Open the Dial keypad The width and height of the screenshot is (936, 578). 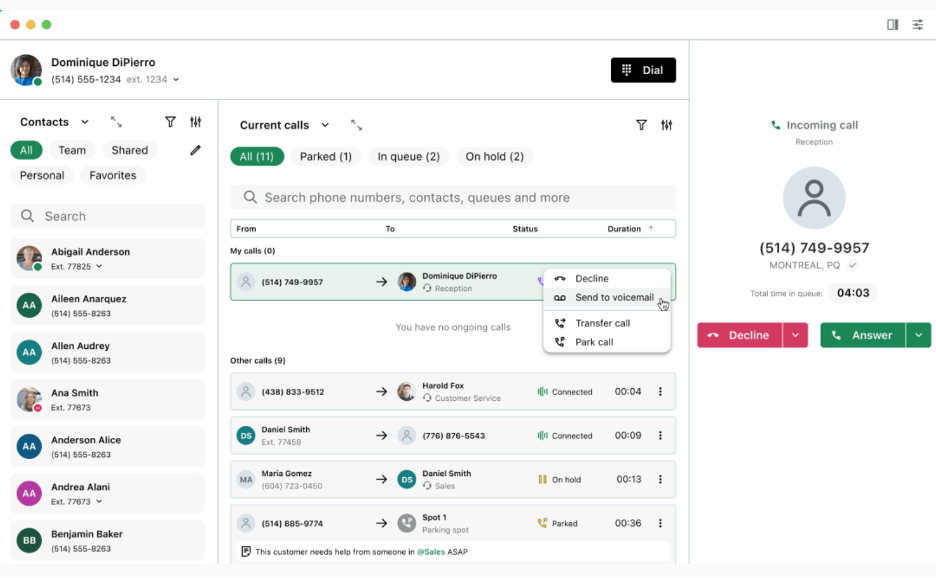click(x=643, y=70)
